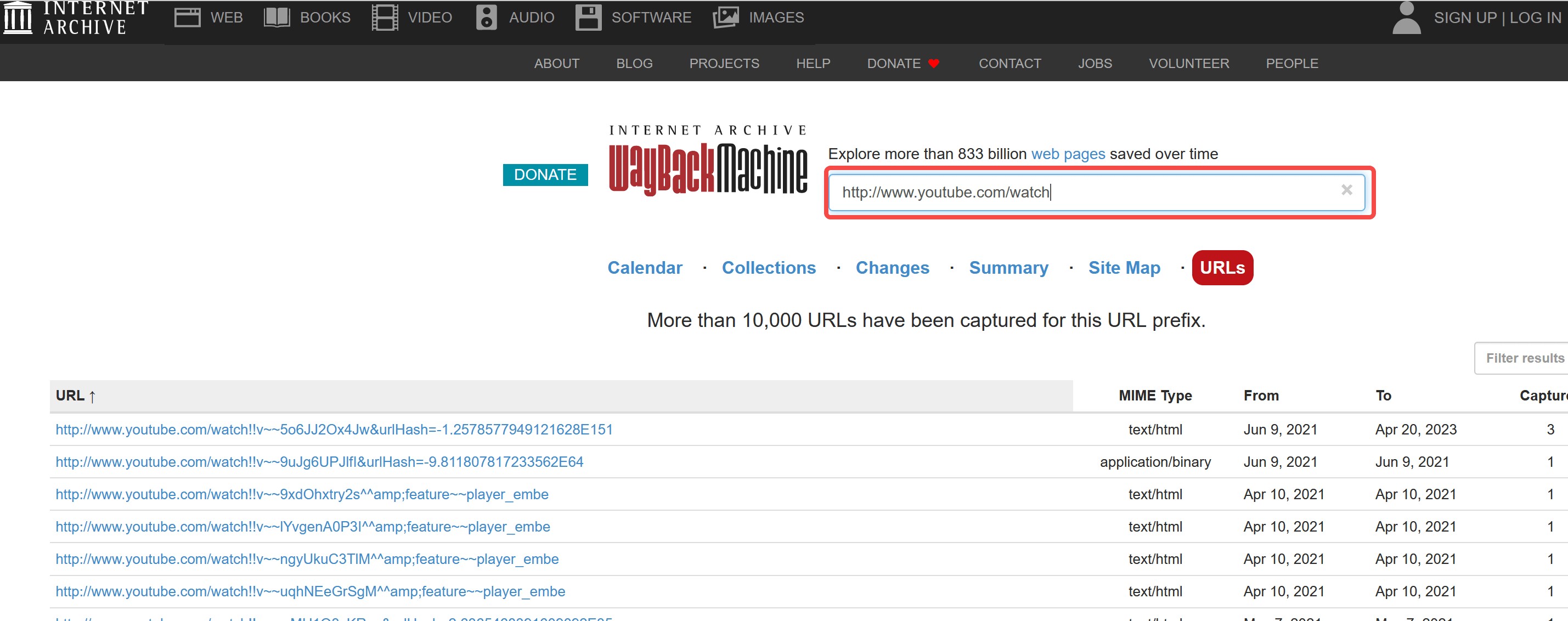1568x621 pixels.
Task: Sort by URL column arrow
Action: tap(92, 396)
